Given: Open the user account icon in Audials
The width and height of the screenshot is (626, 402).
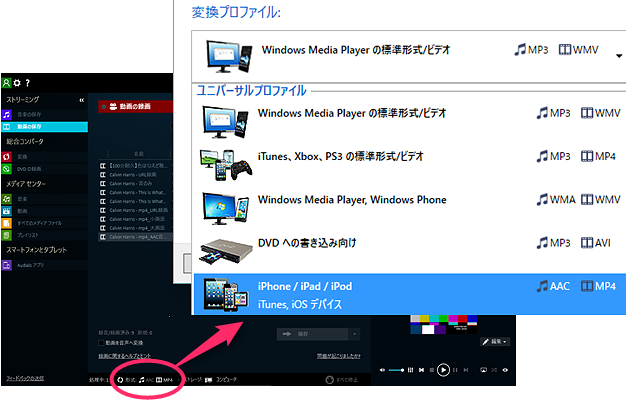Looking at the screenshot, I should [x=6, y=83].
